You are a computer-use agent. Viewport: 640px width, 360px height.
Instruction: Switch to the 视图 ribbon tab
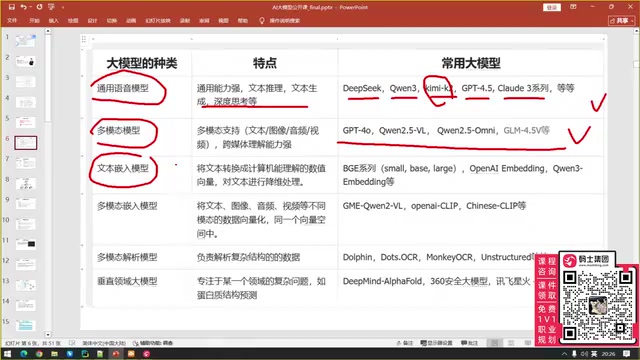223,20
